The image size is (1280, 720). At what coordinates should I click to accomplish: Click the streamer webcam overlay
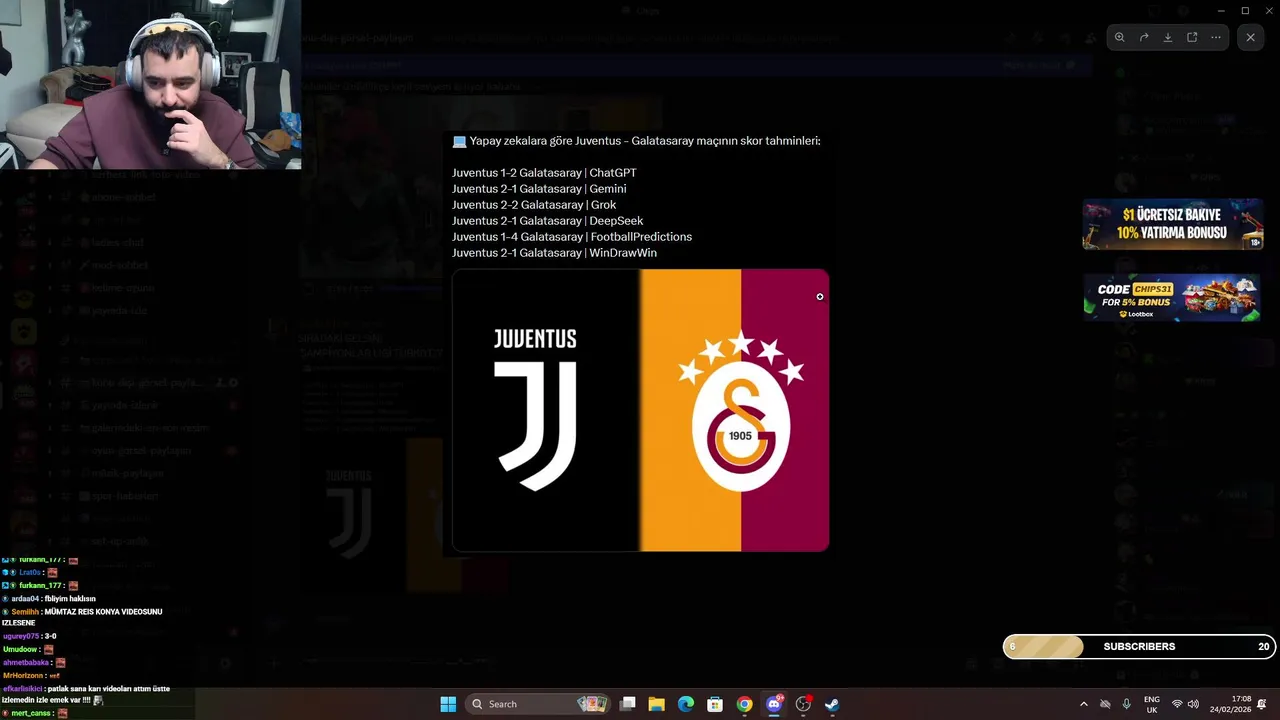pyautogui.click(x=150, y=84)
